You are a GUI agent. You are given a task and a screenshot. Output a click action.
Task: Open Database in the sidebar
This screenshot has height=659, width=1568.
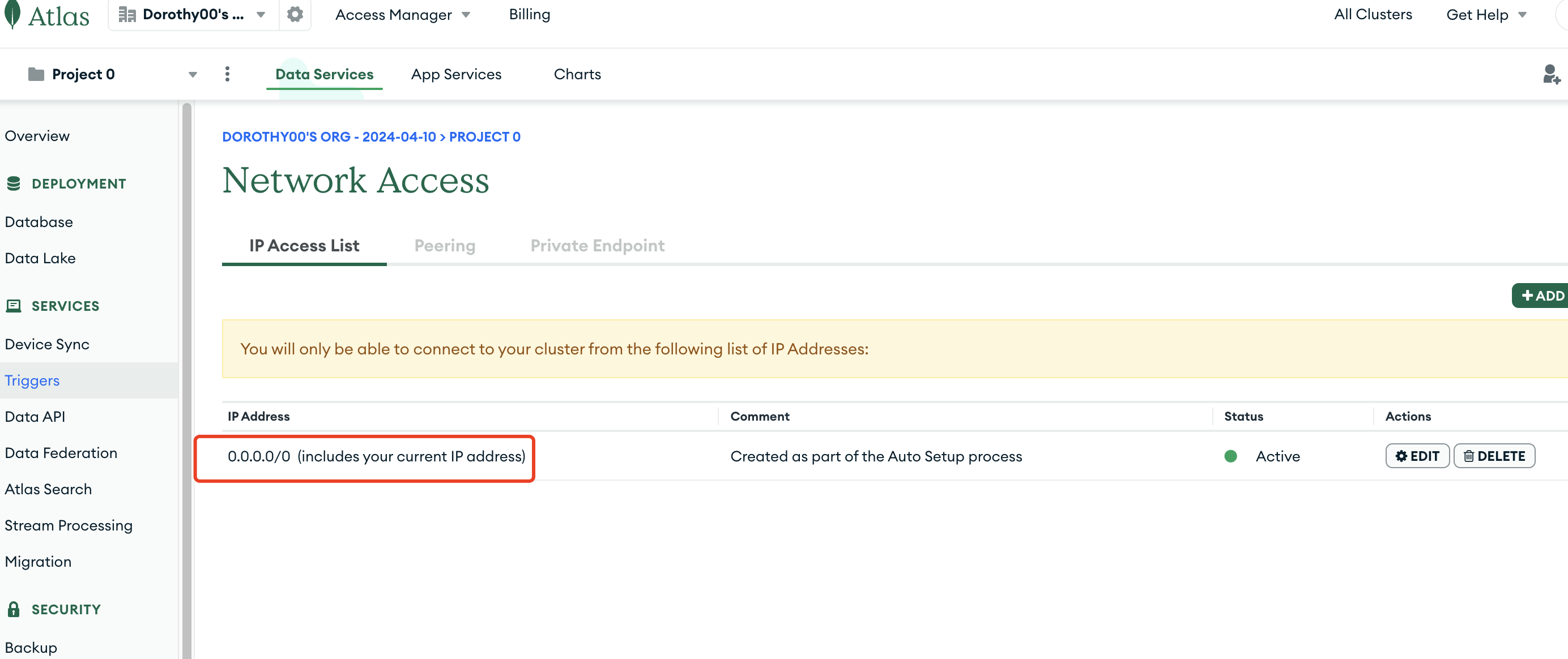click(39, 221)
